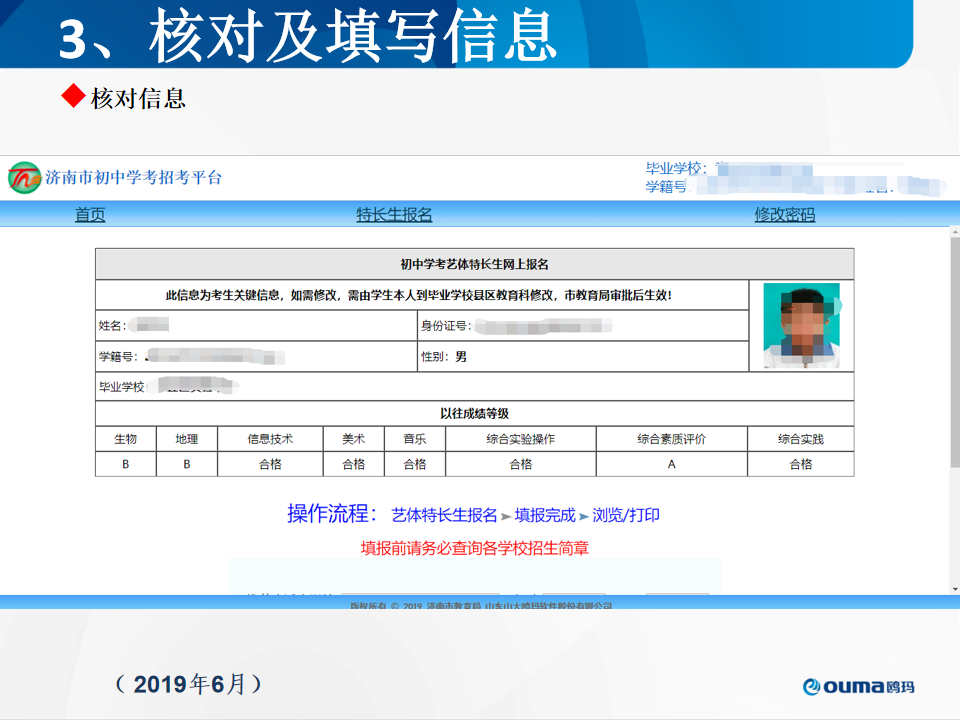Image resolution: width=960 pixels, height=720 pixels.
Task: Click the scrollbar down arrow
Action: click(x=955, y=589)
